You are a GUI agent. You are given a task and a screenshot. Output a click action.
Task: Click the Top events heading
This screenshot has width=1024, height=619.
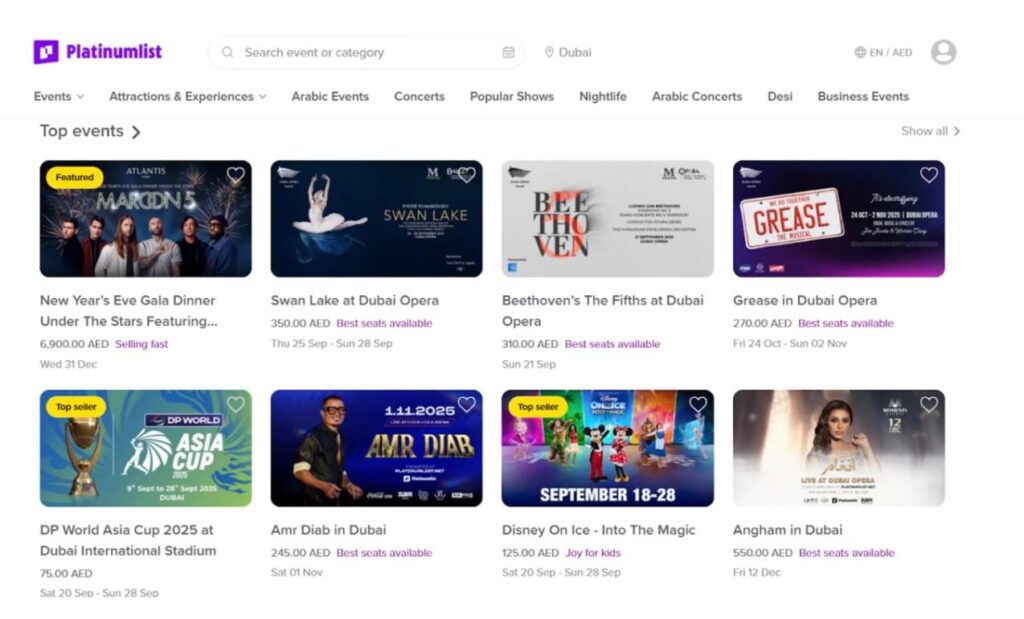point(82,131)
